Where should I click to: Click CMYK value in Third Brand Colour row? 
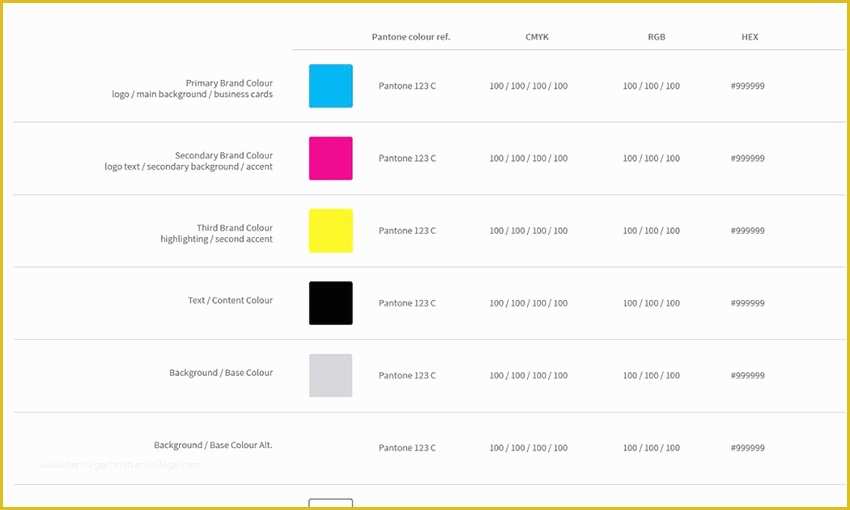(x=529, y=231)
